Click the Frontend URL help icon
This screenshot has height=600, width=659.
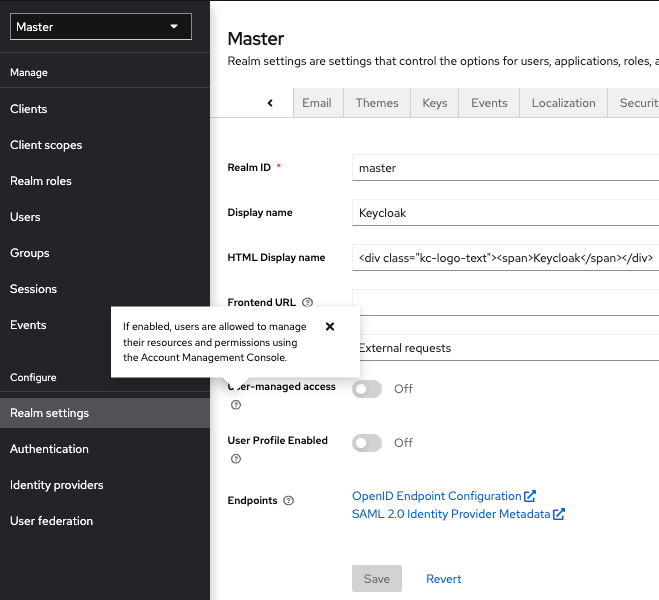pyautogui.click(x=308, y=302)
